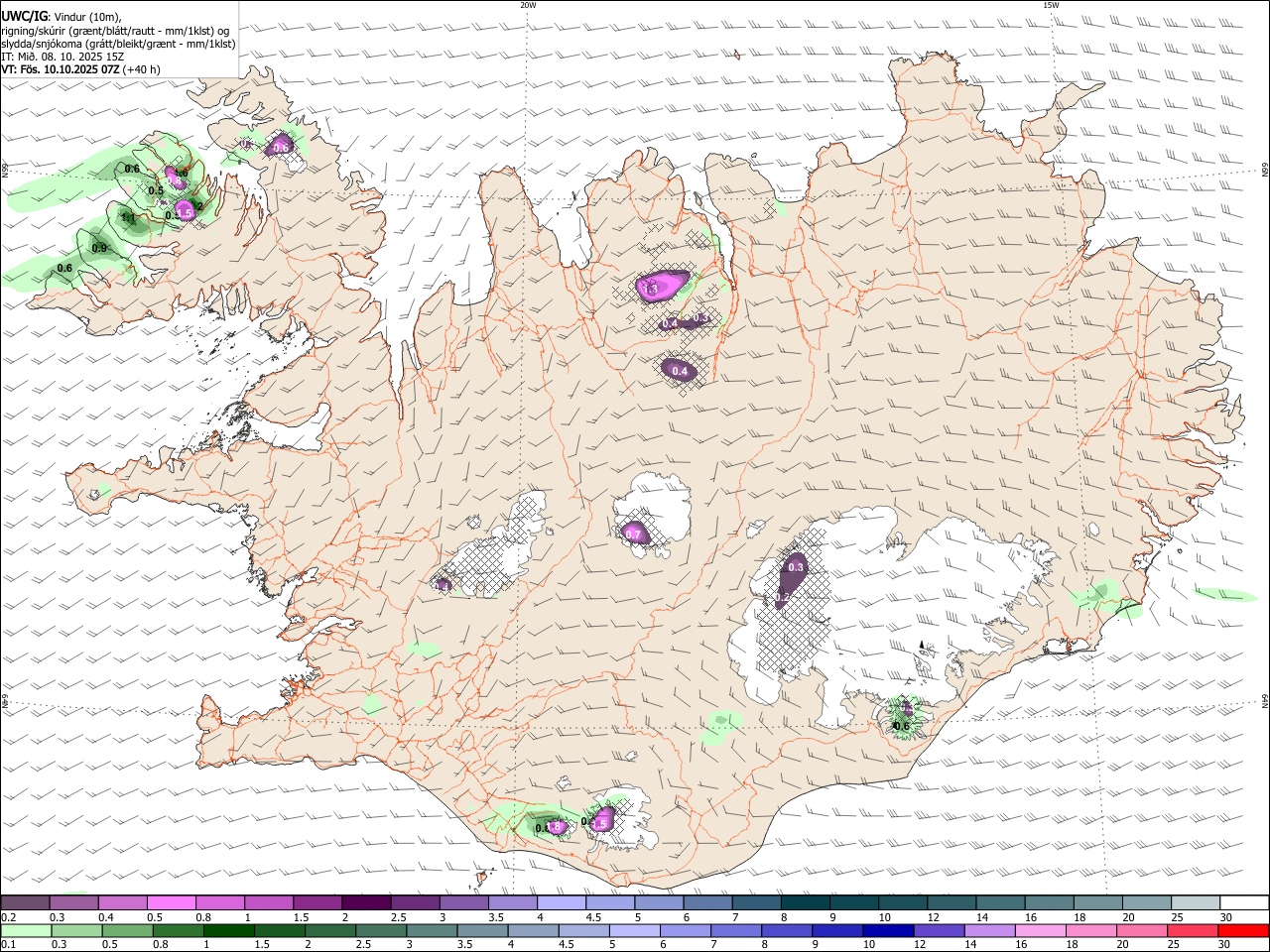Click the dark mauve swatch labelled 0.2
The image size is (1270, 952).
(x=27, y=902)
